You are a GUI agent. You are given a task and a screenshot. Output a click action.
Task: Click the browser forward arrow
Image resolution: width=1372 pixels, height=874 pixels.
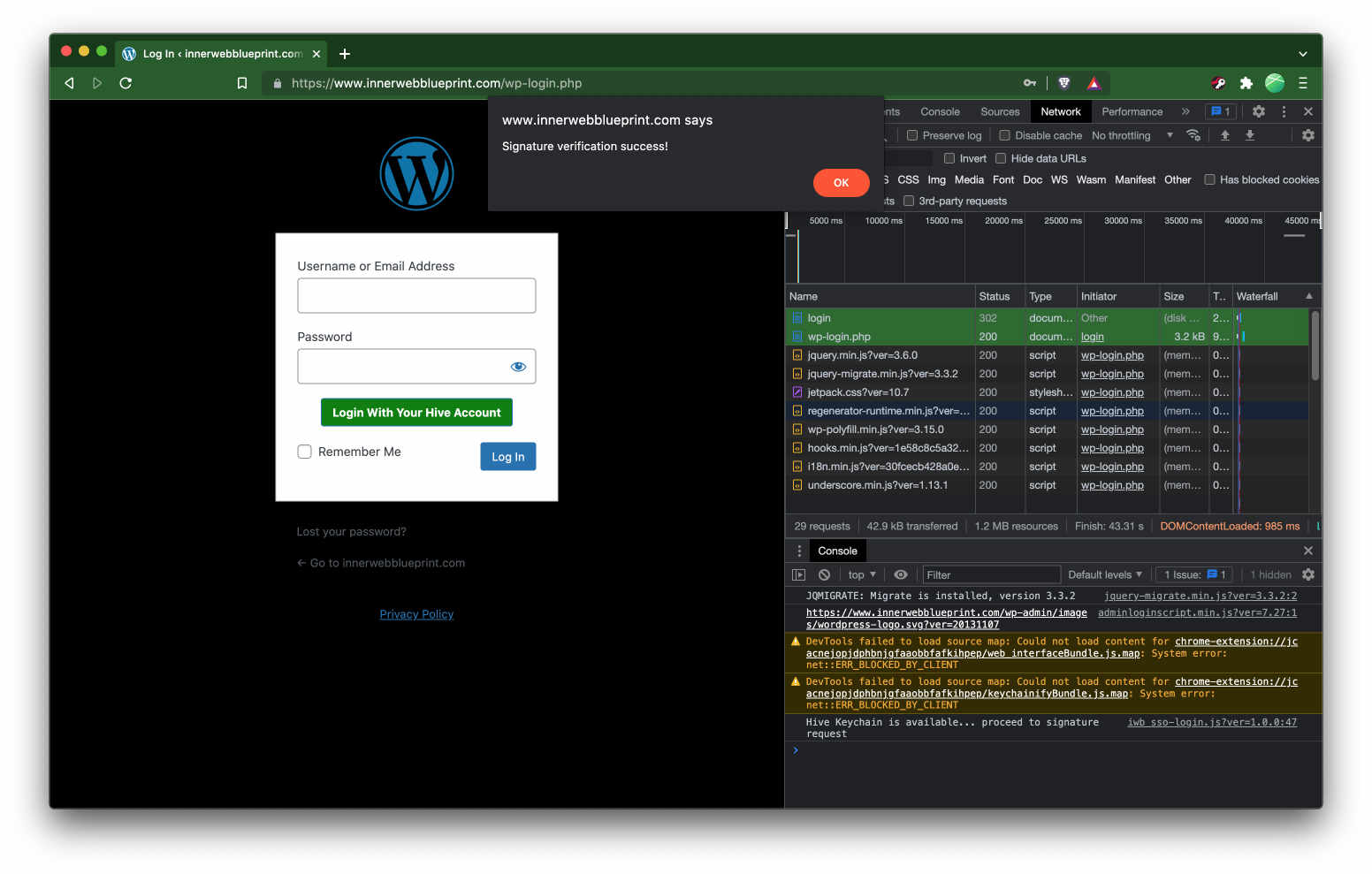97,83
